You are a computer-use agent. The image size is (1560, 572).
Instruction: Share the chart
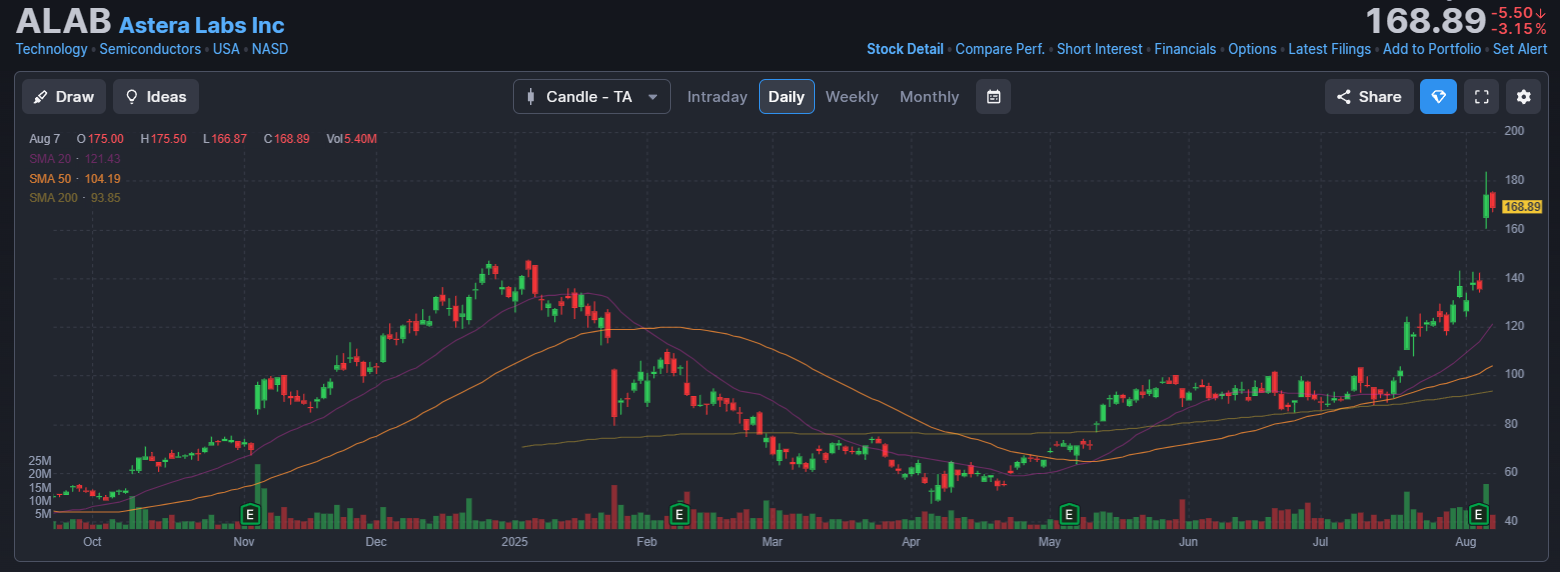[1369, 97]
